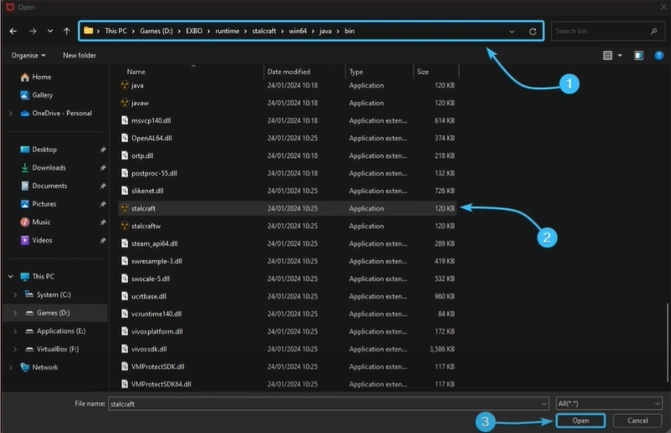The image size is (671, 433).
Task: Select the vivoxsdk.dll file icon
Action: coord(125,349)
